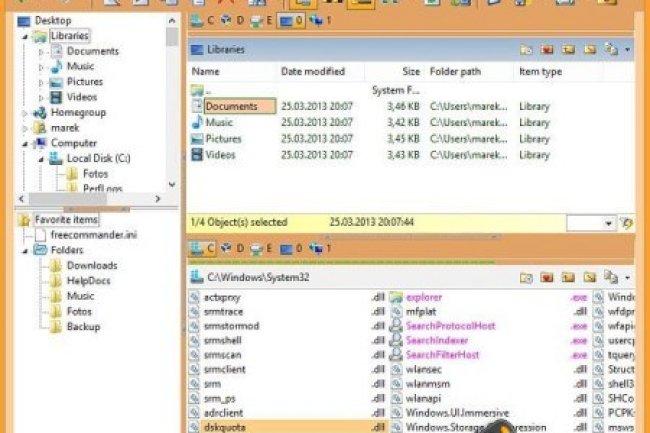Expand the Documents node in the folder tree
This screenshot has height=433, width=650.
point(41,51)
